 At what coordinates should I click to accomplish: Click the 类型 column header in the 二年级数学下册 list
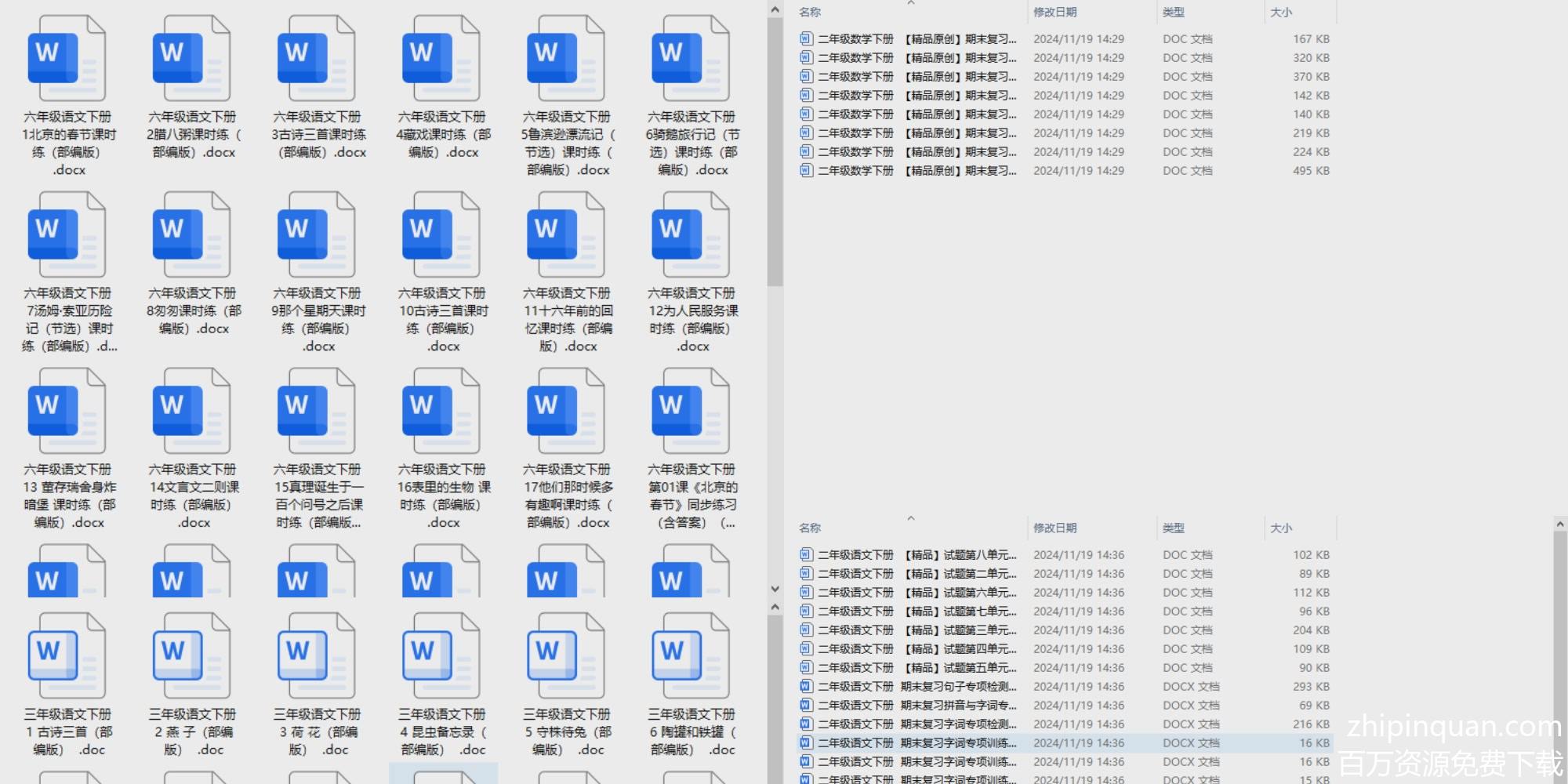[1173, 13]
